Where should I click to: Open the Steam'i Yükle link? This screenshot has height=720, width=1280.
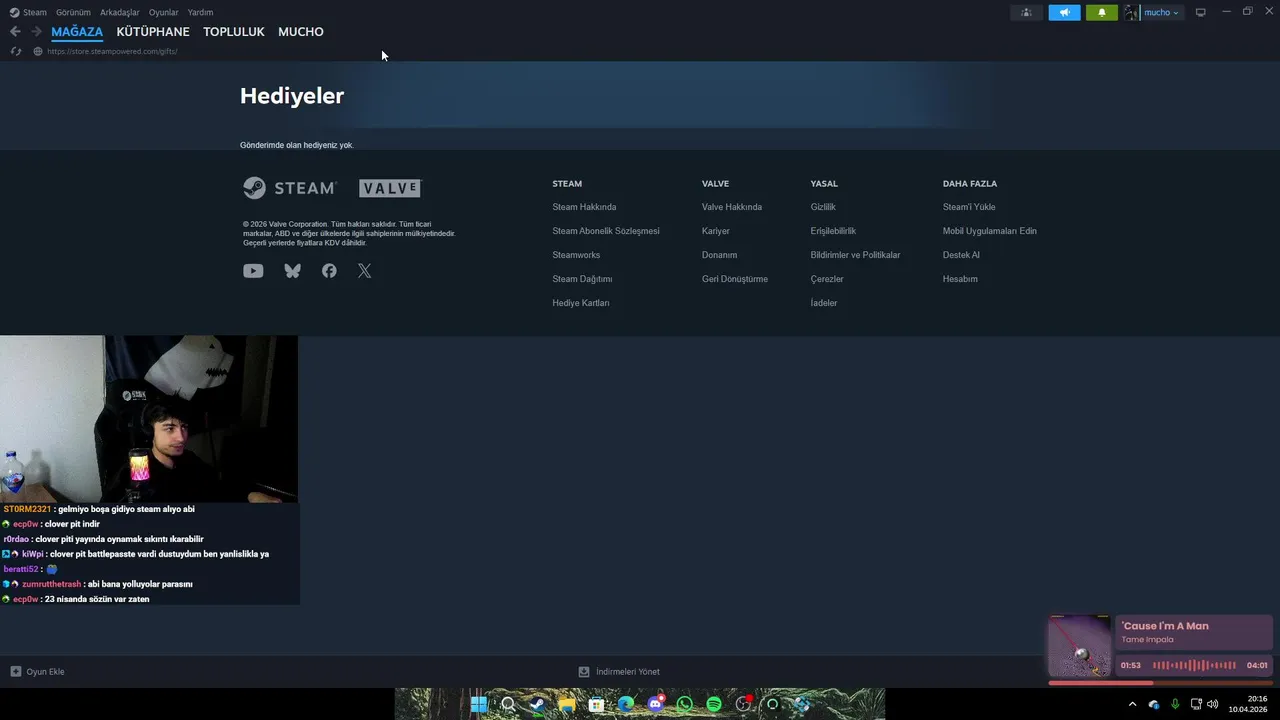click(969, 207)
